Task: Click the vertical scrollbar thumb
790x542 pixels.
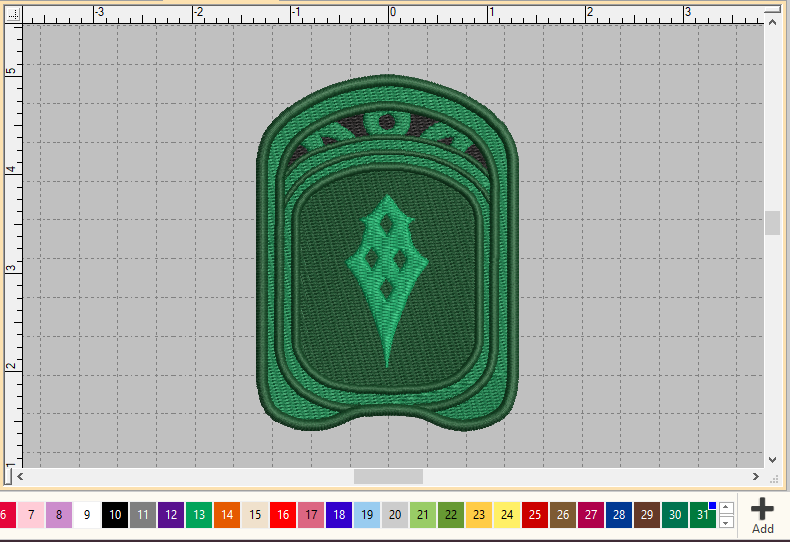Action: point(772,223)
